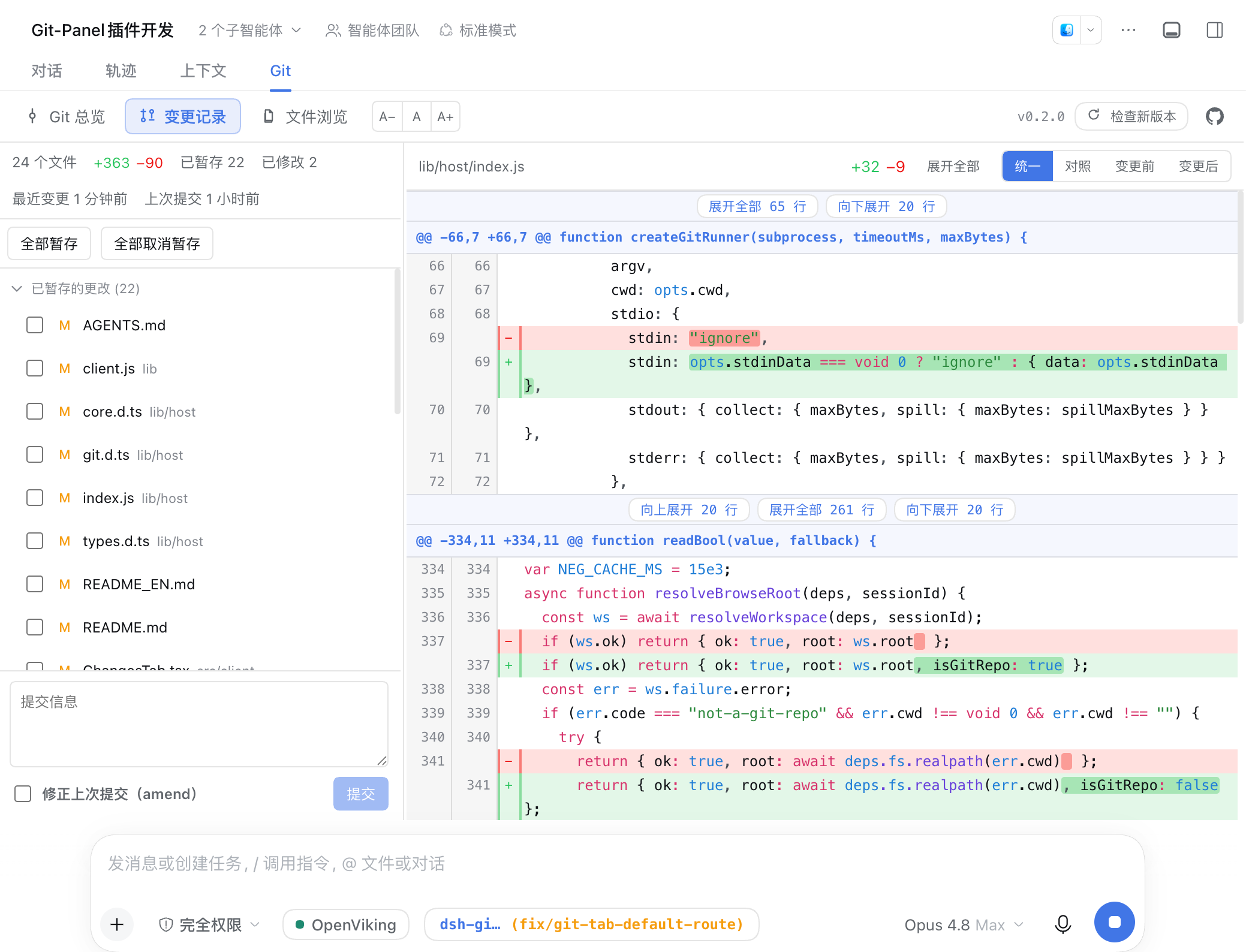
Task: Open the three-dot more options menu
Action: coord(1128,30)
